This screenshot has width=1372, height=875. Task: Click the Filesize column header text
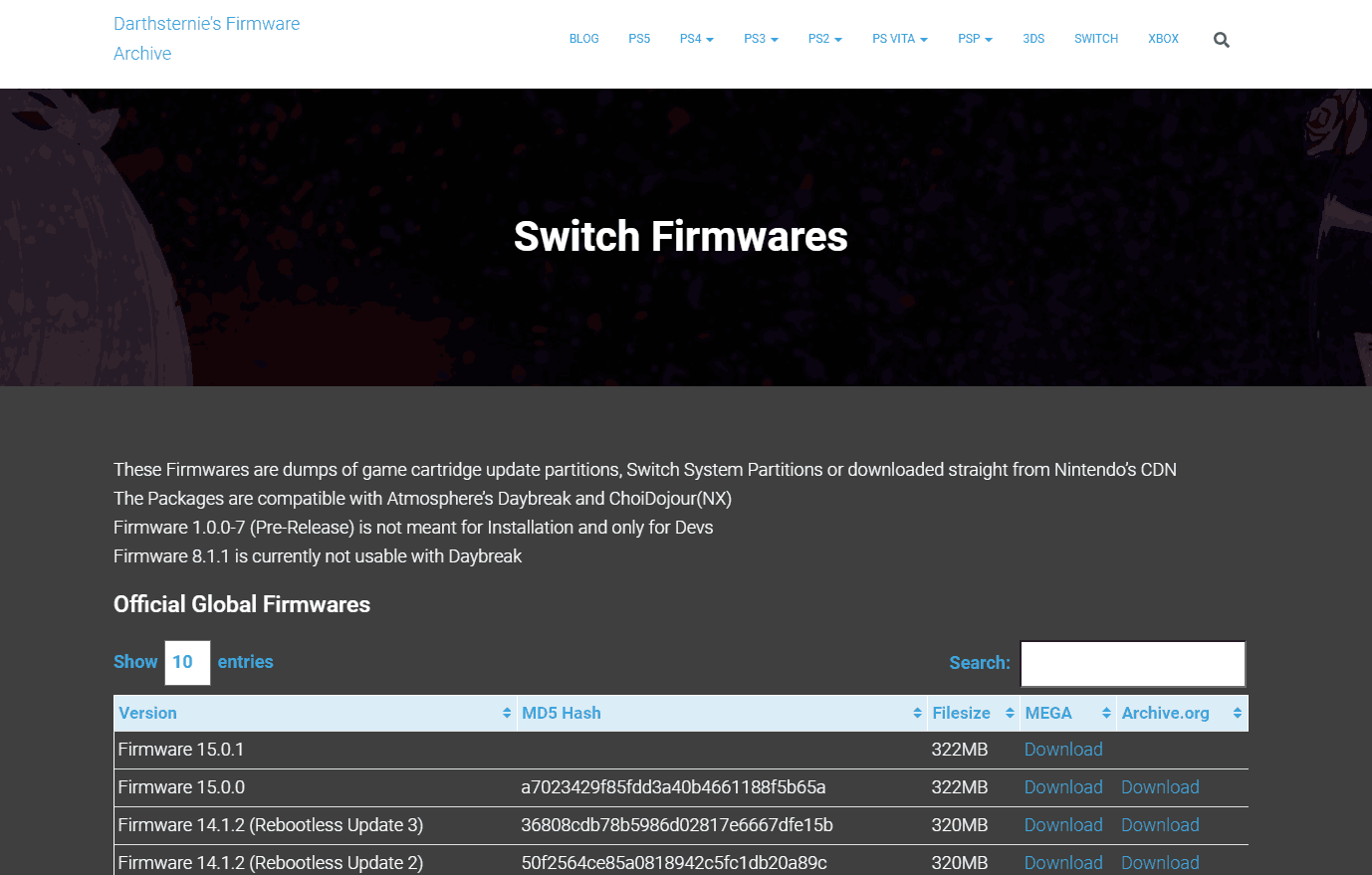(x=961, y=713)
